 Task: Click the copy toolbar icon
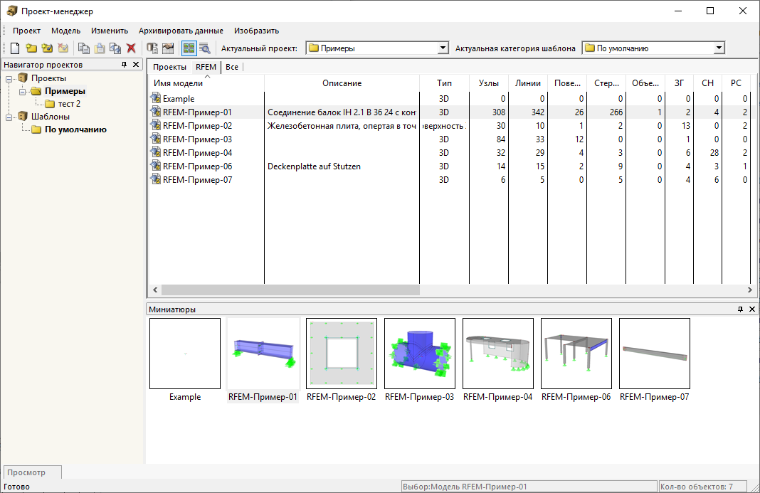point(84,48)
